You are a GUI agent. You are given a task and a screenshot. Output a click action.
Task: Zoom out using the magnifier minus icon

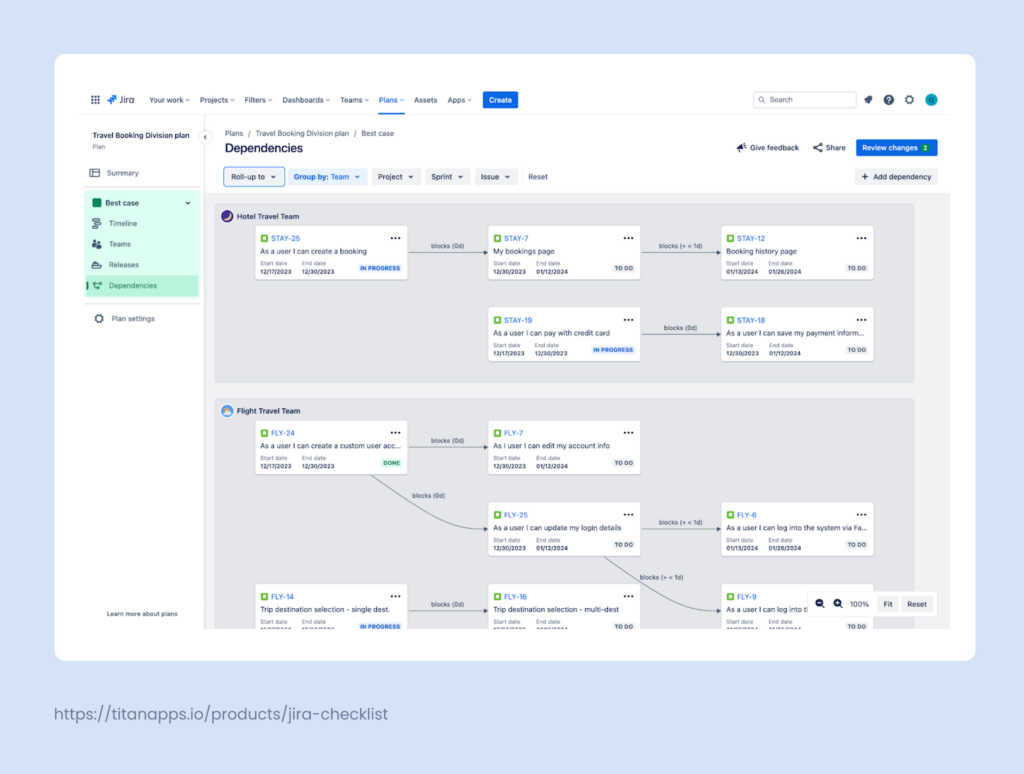[820, 604]
